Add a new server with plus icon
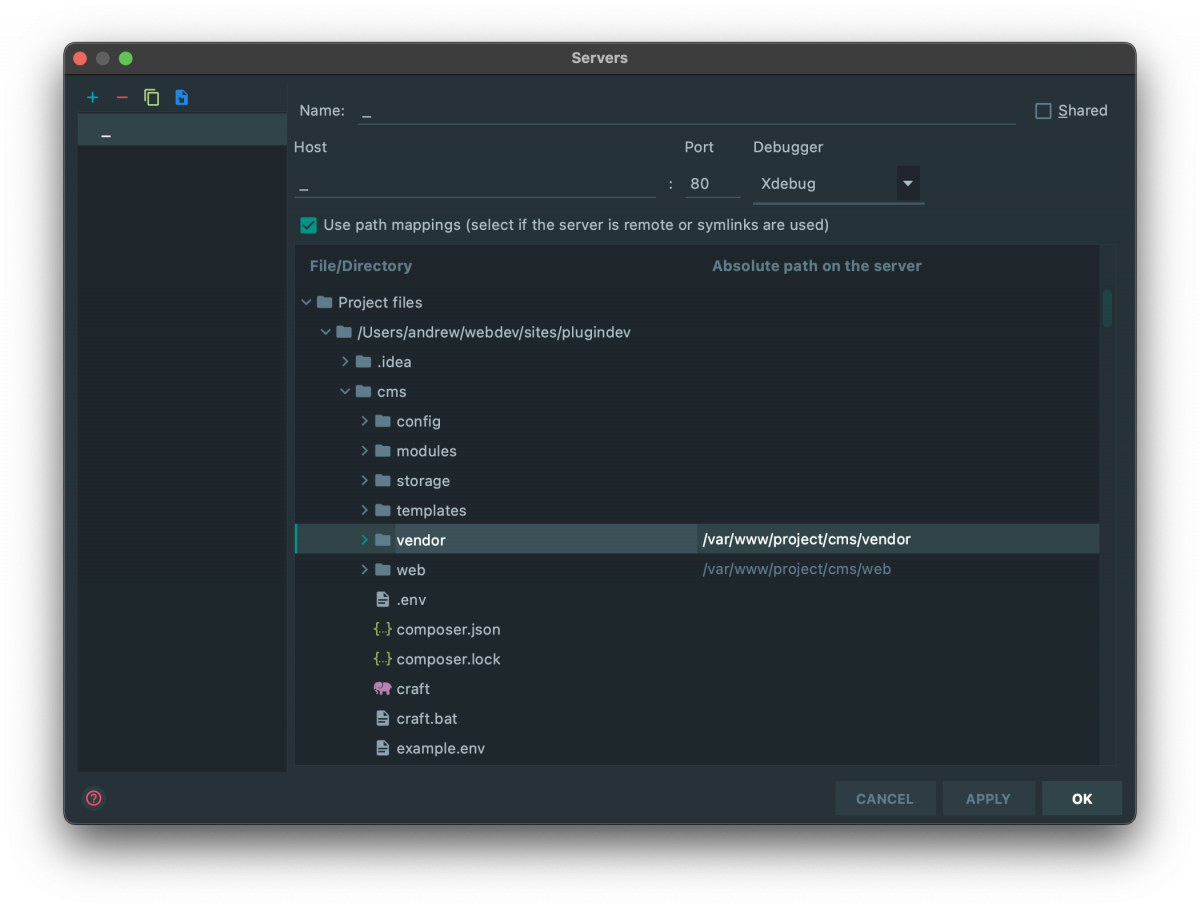Image resolution: width=1200 pixels, height=909 pixels. [x=93, y=97]
